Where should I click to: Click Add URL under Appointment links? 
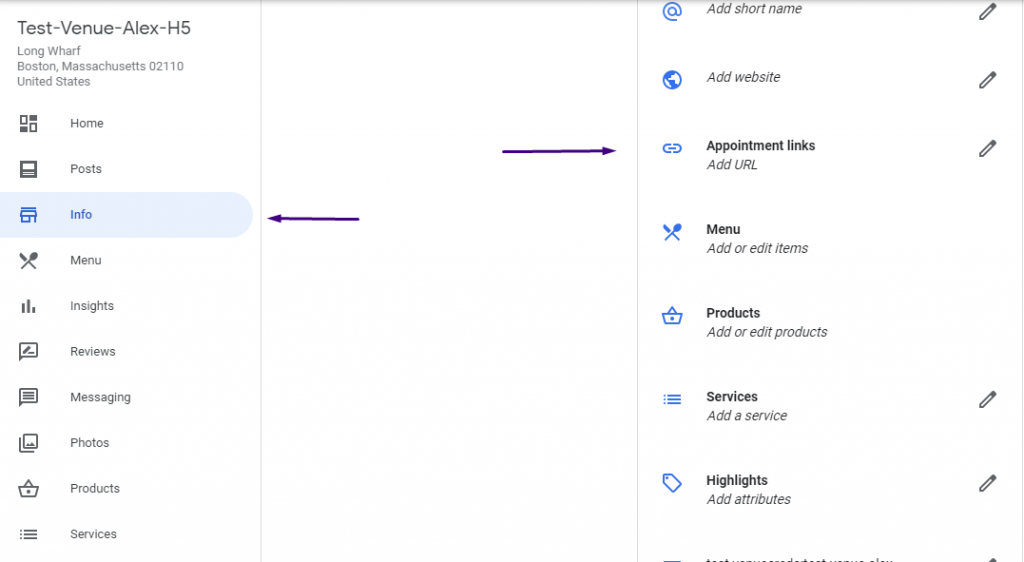732,164
